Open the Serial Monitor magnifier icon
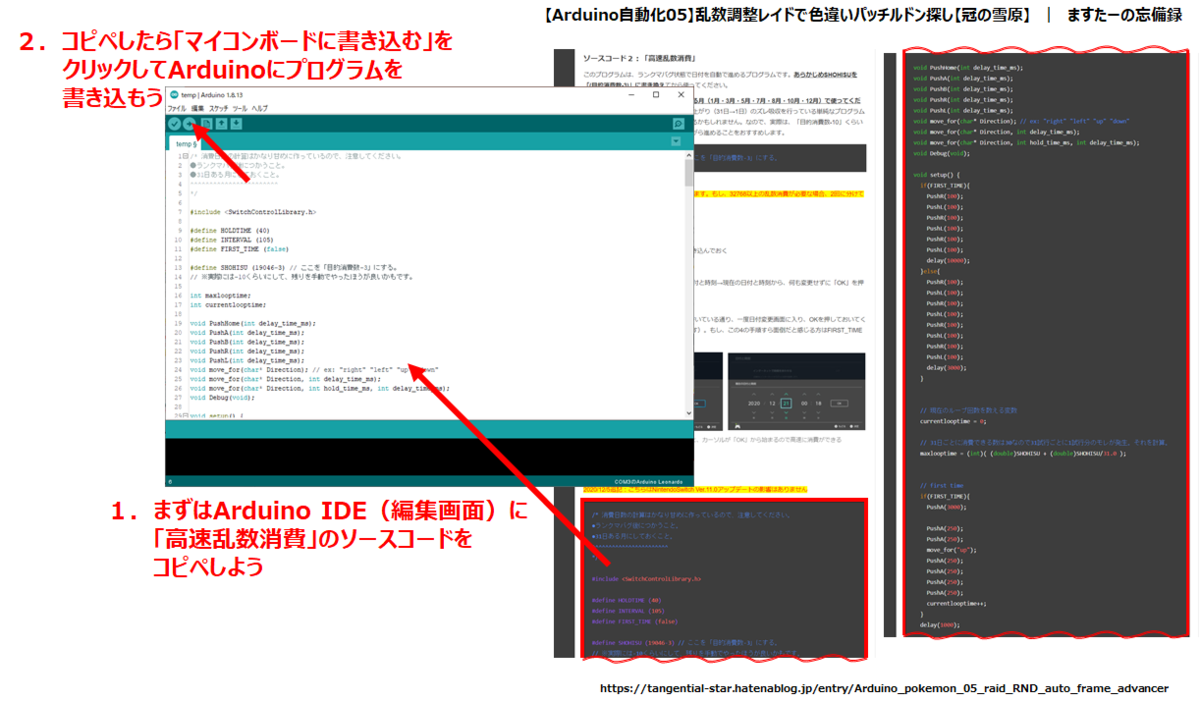The height and width of the screenshot is (701, 1200). (678, 123)
